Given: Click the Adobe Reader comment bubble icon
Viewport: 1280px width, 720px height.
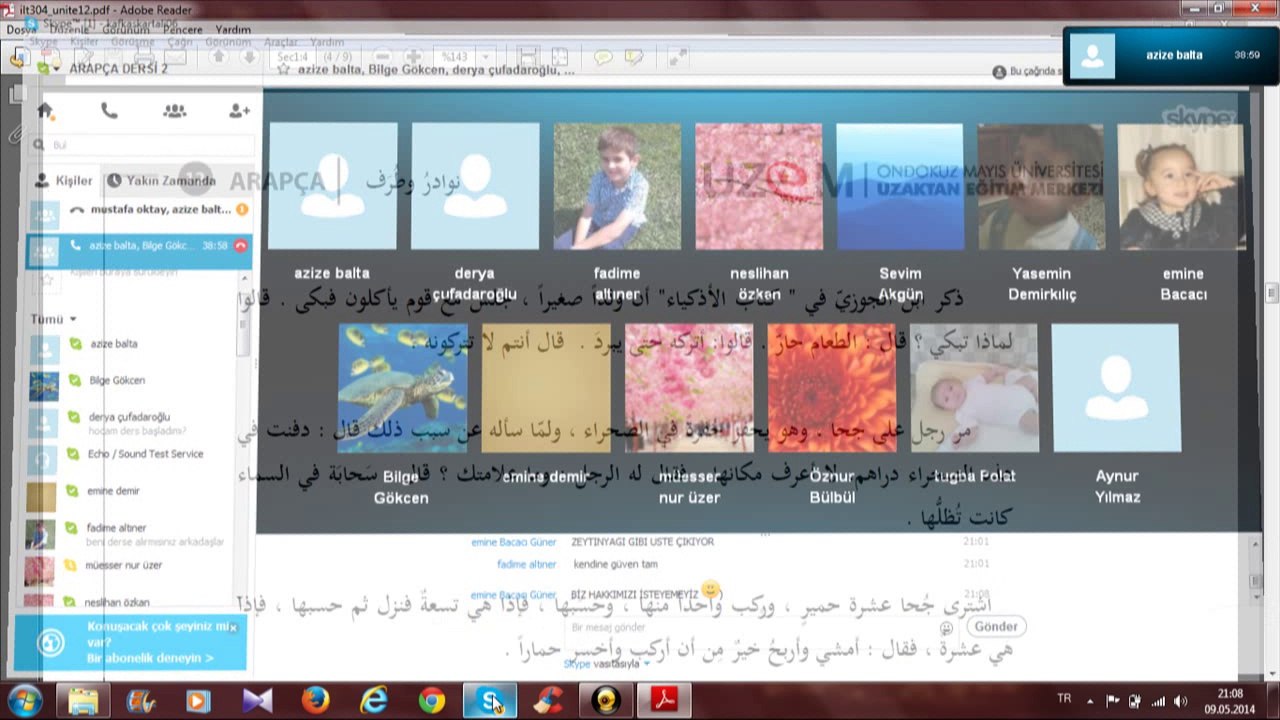Looking at the screenshot, I should pyautogui.click(x=602, y=57).
